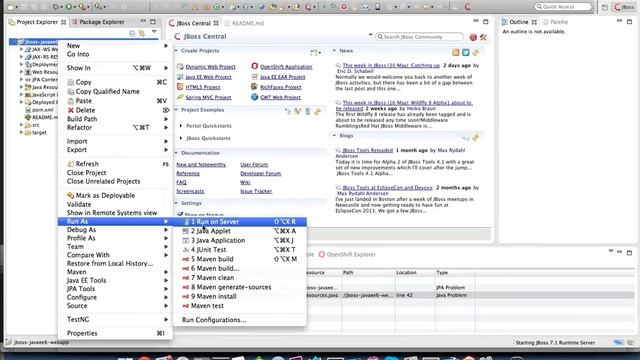Select Refresh in the context menu
The height and width of the screenshot is (360, 640).
pyautogui.click(x=115, y=164)
